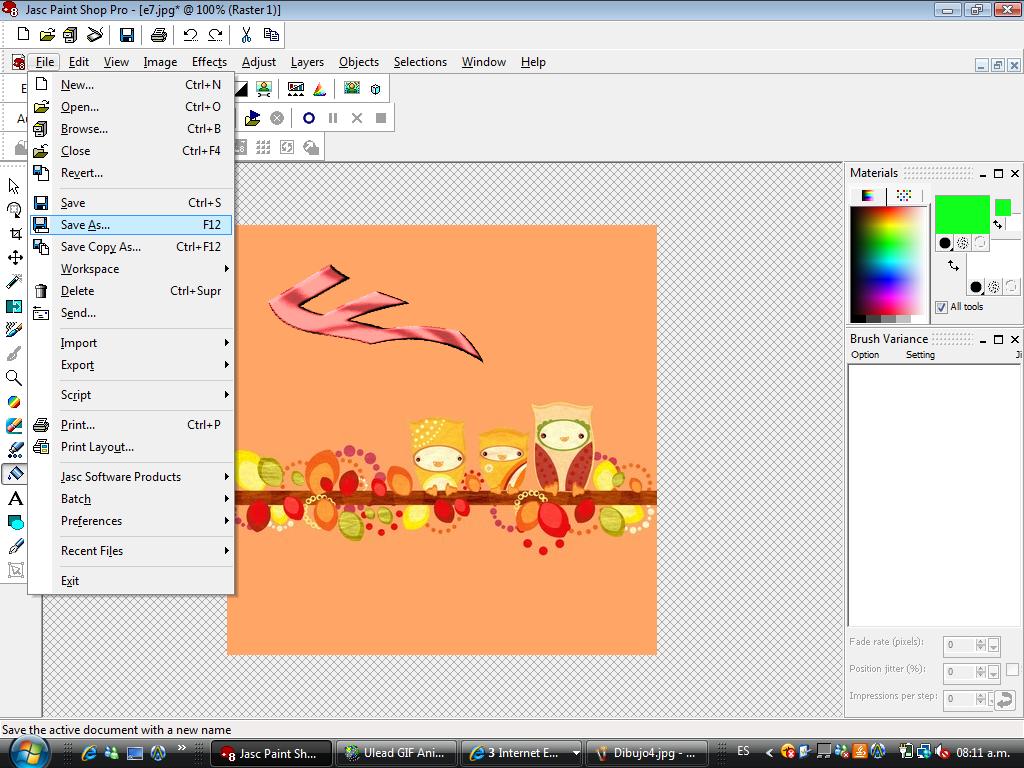Viewport: 1024px width, 768px height.
Task: Select the Eraser tool
Action: click(x=14, y=426)
